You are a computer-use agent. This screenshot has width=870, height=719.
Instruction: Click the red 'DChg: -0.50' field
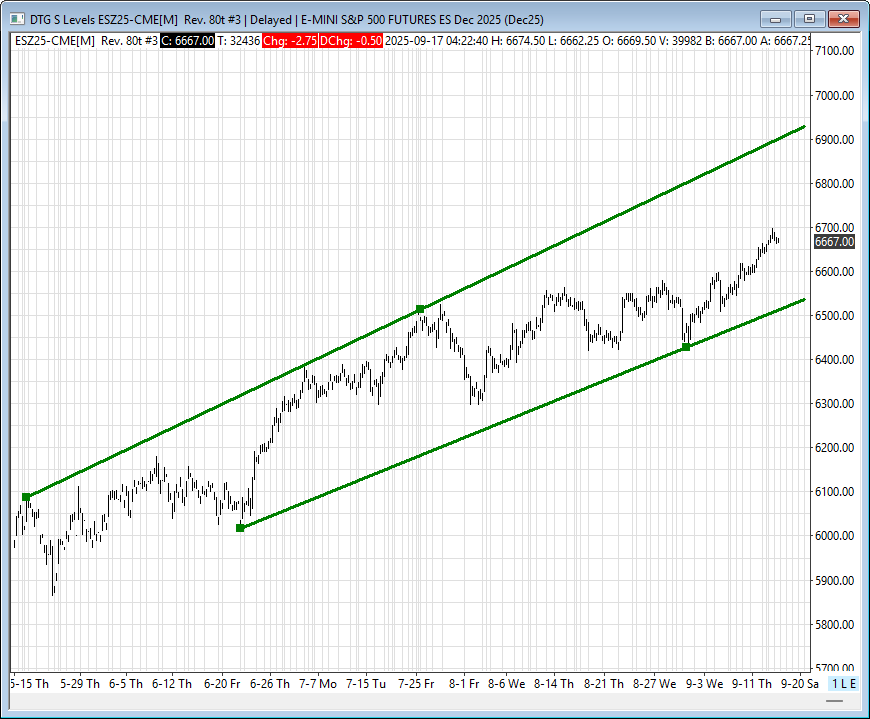[x=351, y=40]
